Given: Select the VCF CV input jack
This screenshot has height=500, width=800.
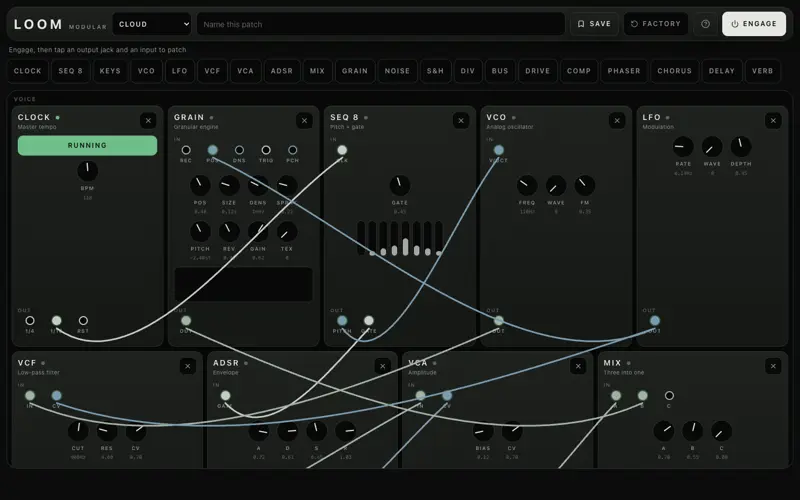Looking at the screenshot, I should 57,395.
